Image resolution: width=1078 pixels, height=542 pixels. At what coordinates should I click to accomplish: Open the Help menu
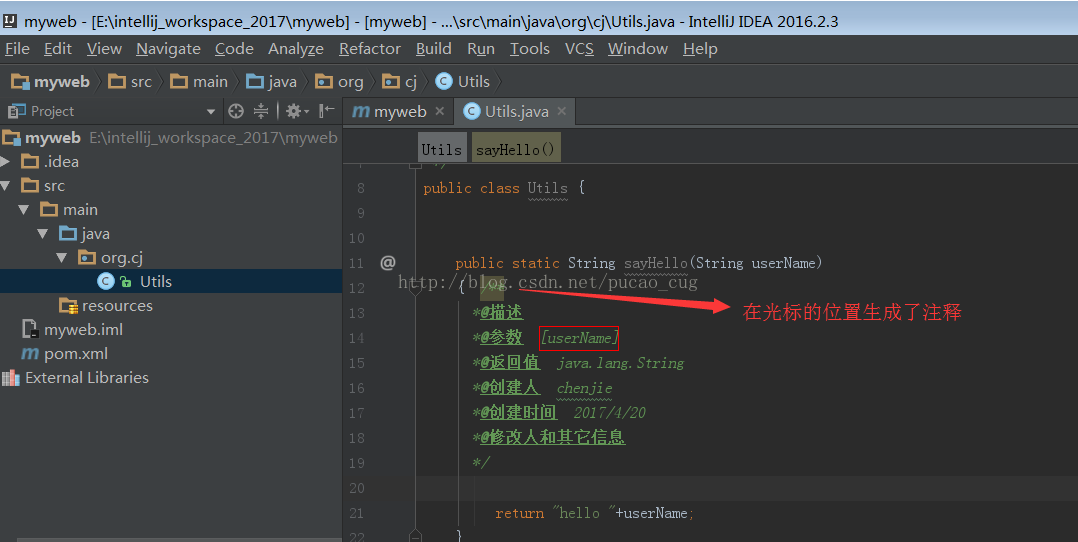tap(700, 49)
